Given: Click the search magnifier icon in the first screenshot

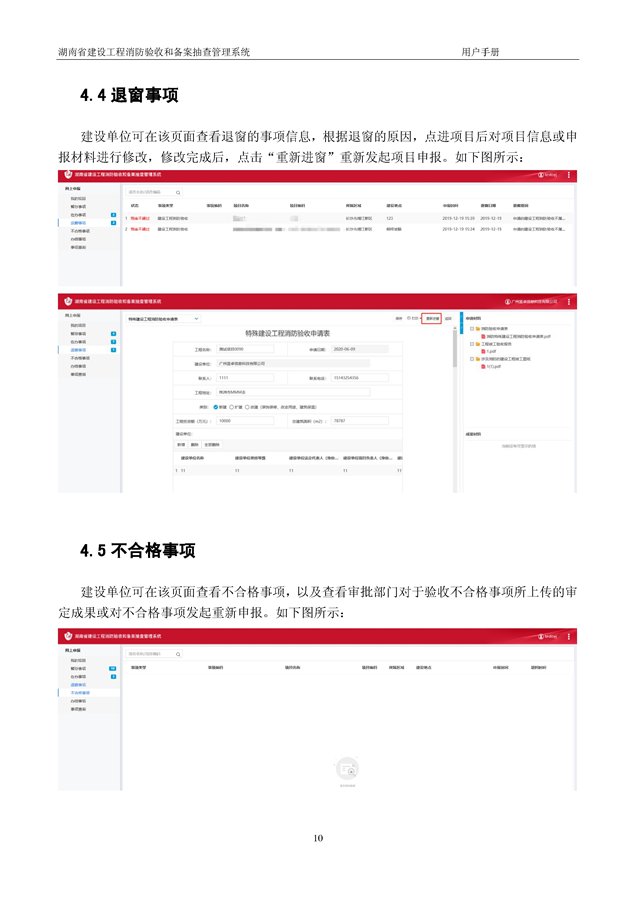Looking at the screenshot, I should click(x=178, y=191).
